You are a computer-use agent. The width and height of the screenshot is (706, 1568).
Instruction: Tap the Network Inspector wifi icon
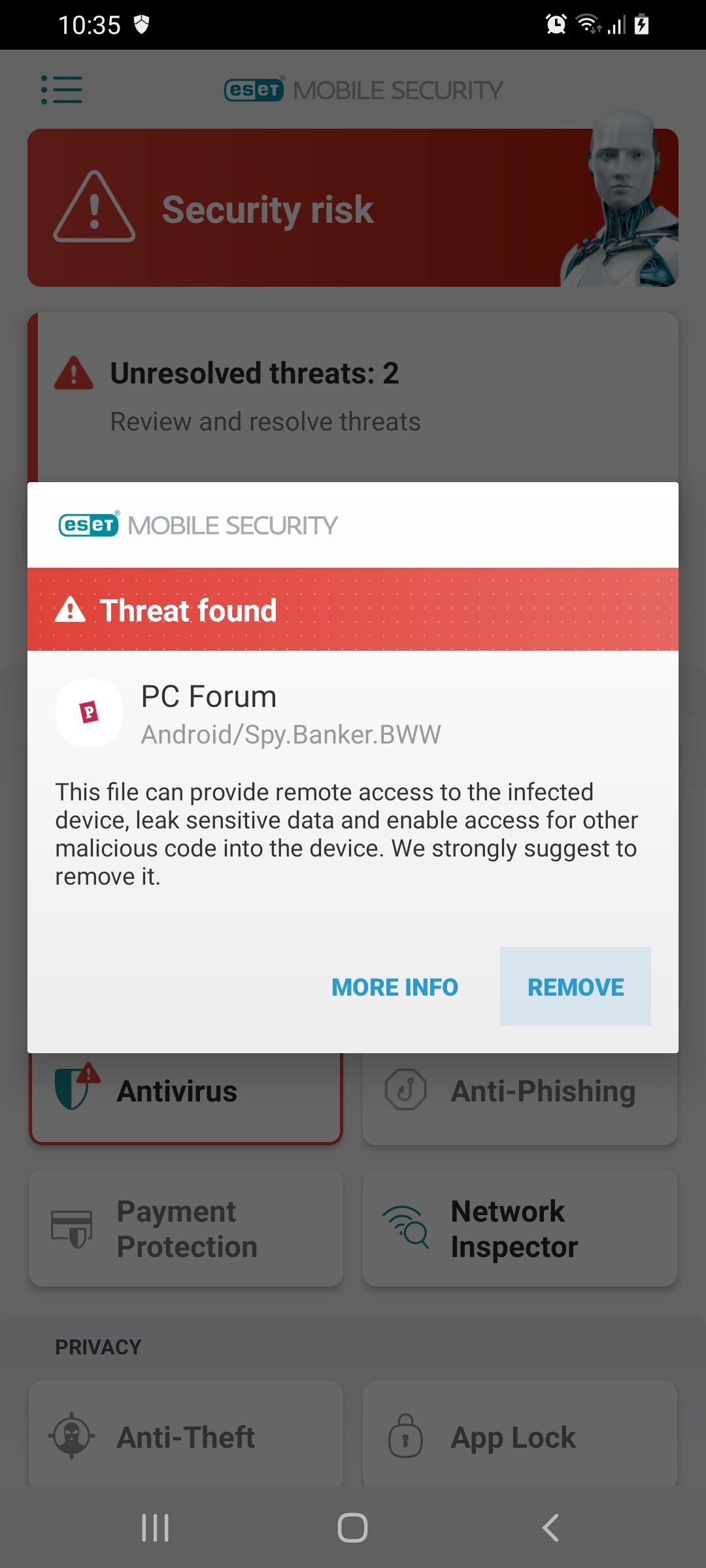(x=406, y=1228)
